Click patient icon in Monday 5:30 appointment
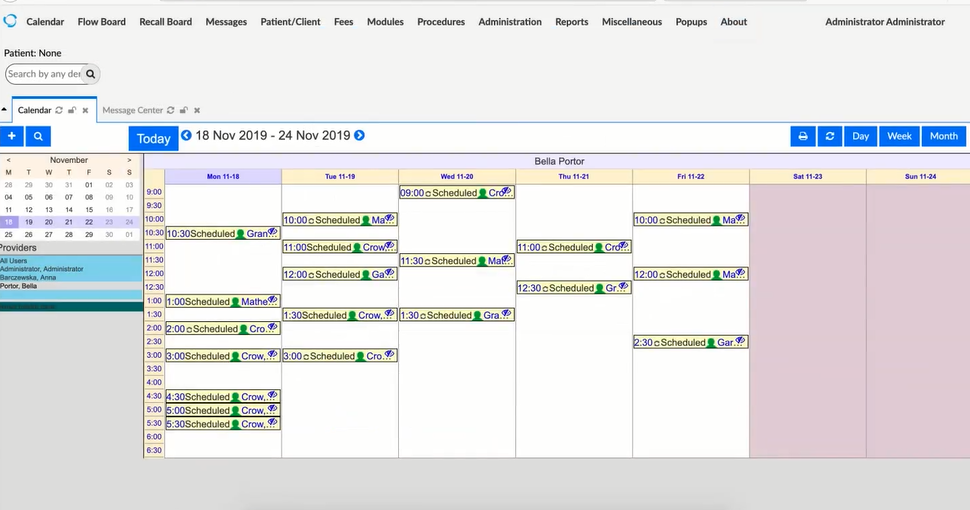 [x=236, y=425]
